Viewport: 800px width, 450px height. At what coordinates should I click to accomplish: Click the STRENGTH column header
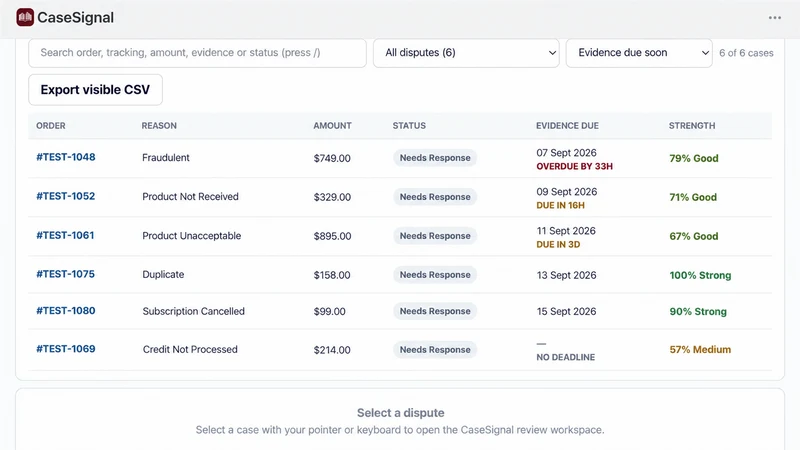pyautogui.click(x=692, y=126)
